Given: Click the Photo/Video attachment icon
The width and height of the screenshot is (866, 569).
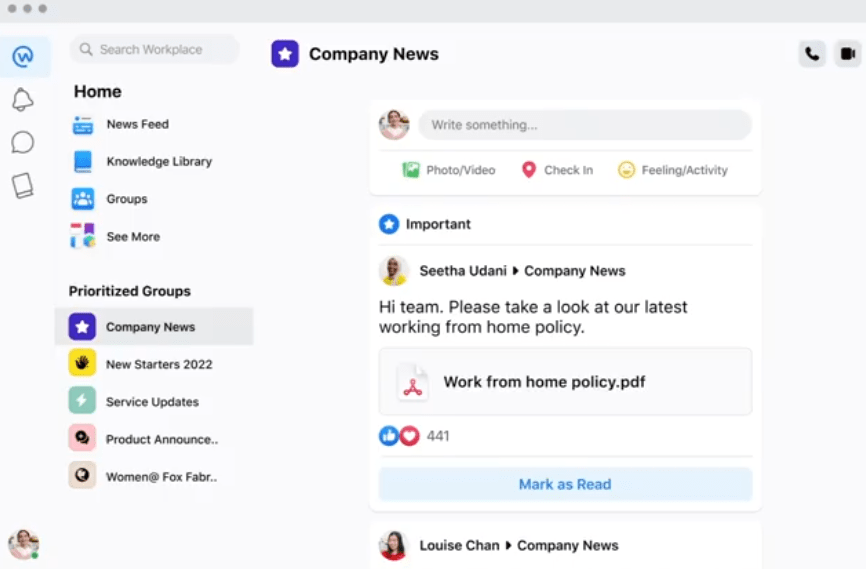Looking at the screenshot, I should point(410,170).
